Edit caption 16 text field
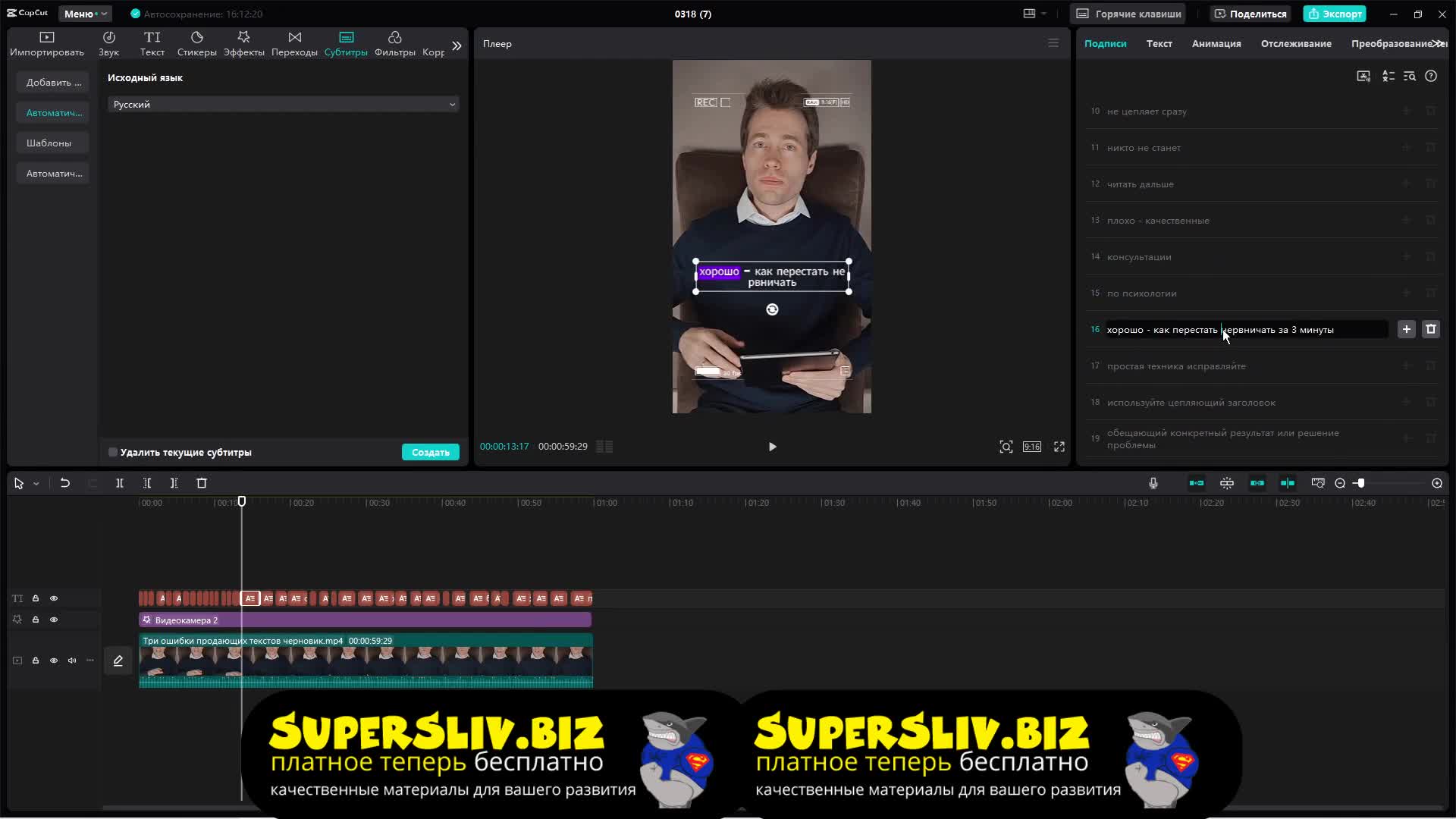The height and width of the screenshot is (819, 1456). [1246, 330]
